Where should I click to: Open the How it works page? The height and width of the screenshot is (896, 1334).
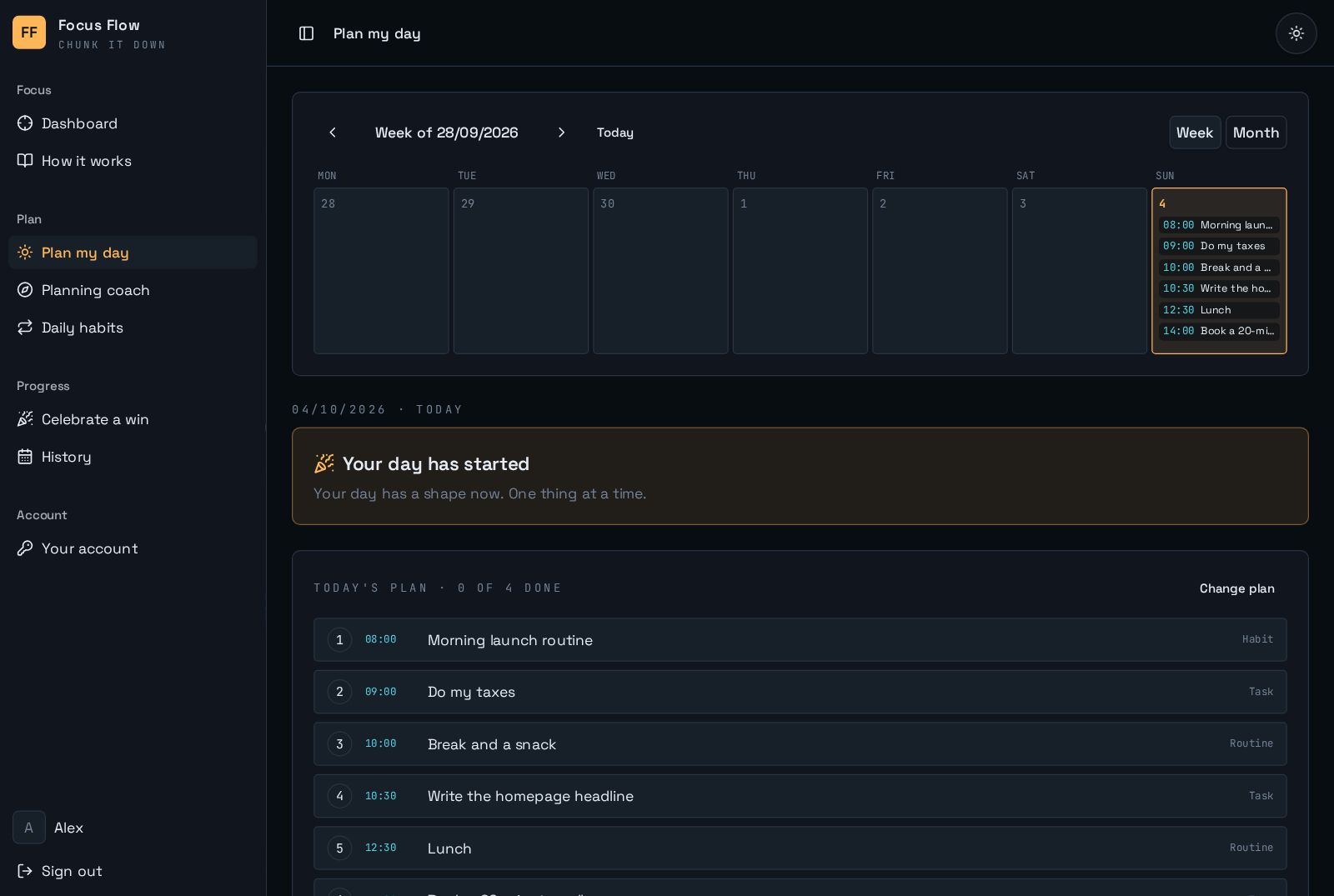pyautogui.click(x=133, y=161)
